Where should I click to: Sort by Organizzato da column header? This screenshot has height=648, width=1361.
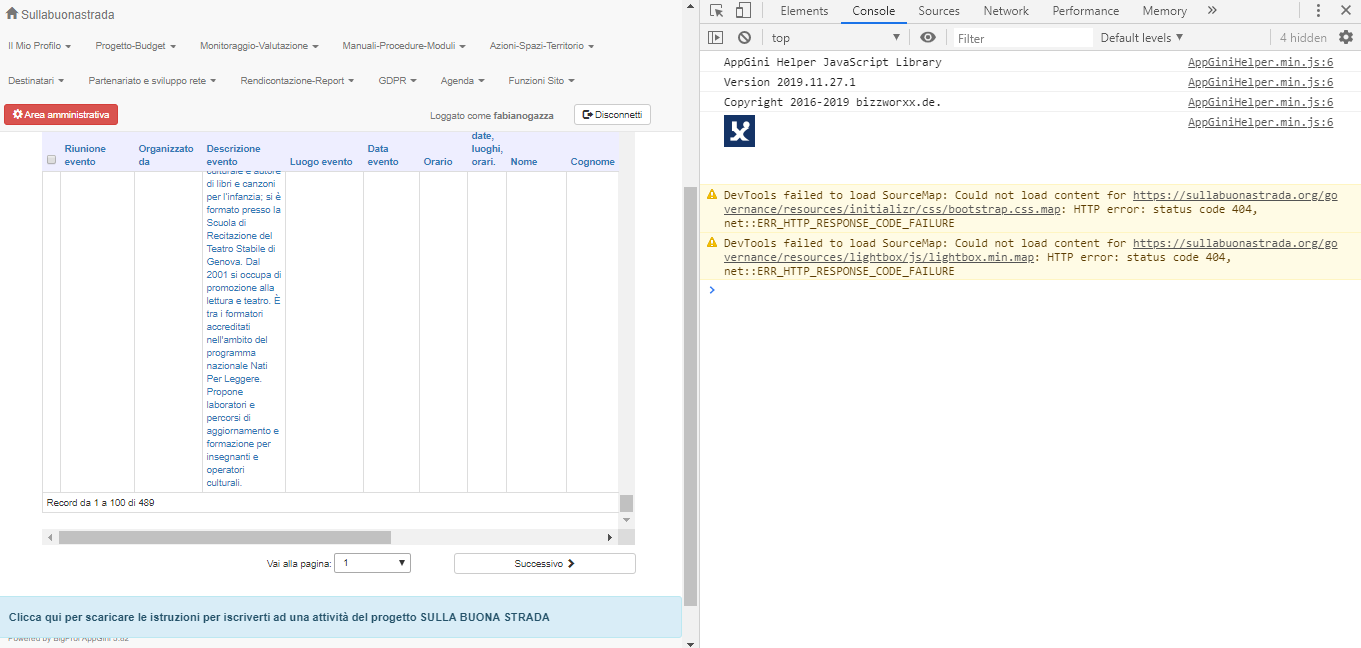166,155
